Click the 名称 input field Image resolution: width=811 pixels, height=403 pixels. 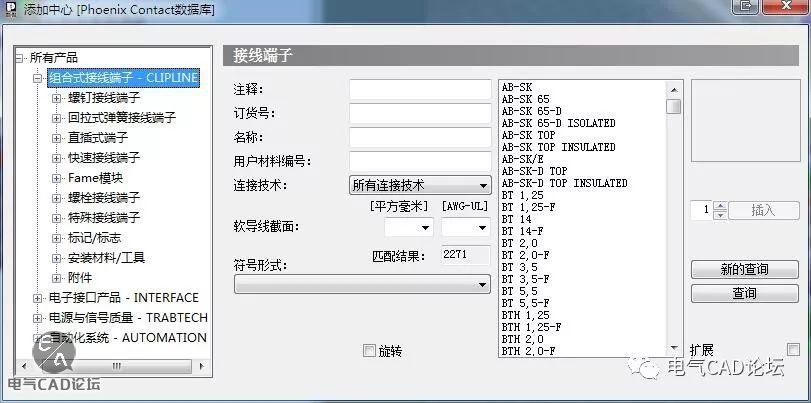[420, 138]
